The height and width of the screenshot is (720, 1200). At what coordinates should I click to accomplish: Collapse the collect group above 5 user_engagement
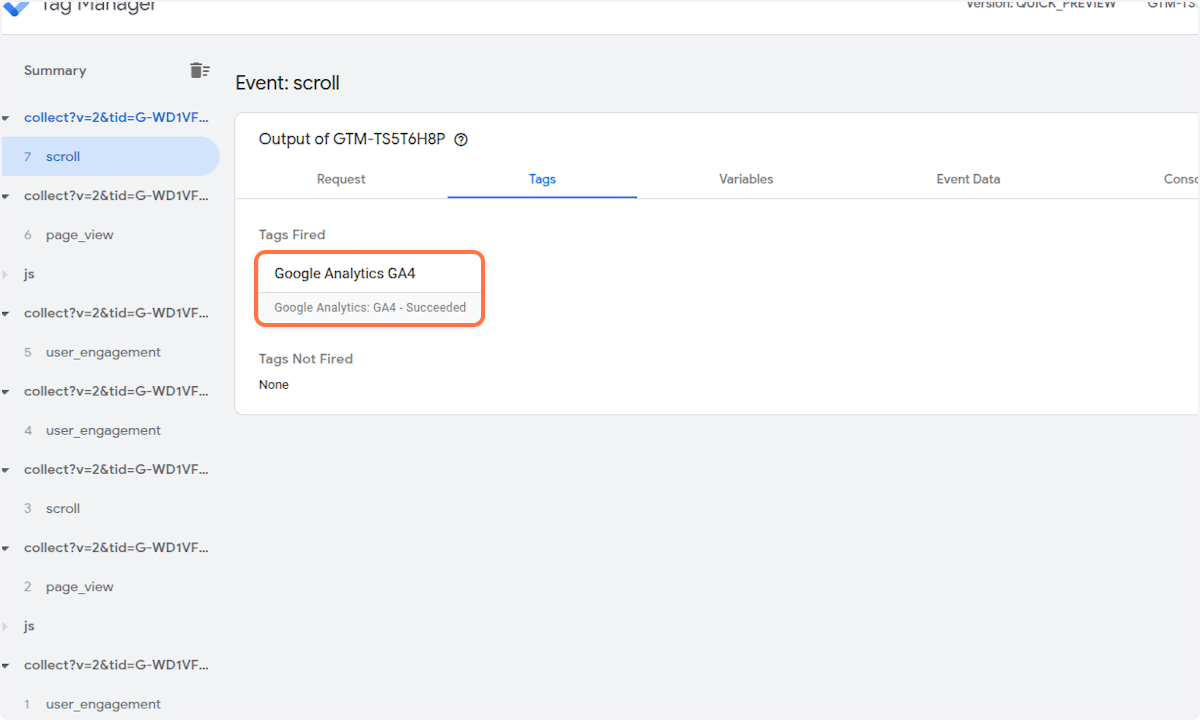(6, 314)
